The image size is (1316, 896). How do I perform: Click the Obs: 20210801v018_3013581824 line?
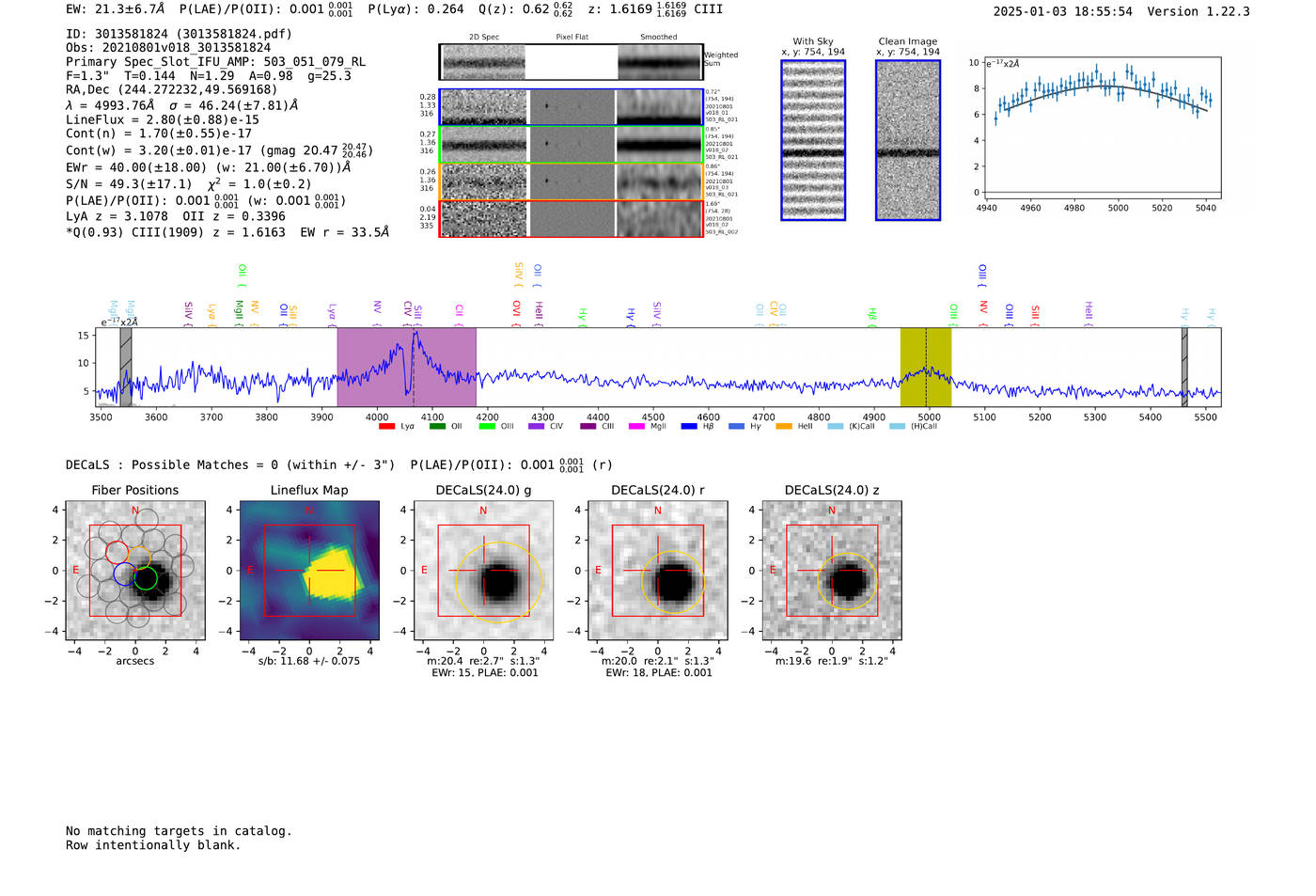[168, 48]
